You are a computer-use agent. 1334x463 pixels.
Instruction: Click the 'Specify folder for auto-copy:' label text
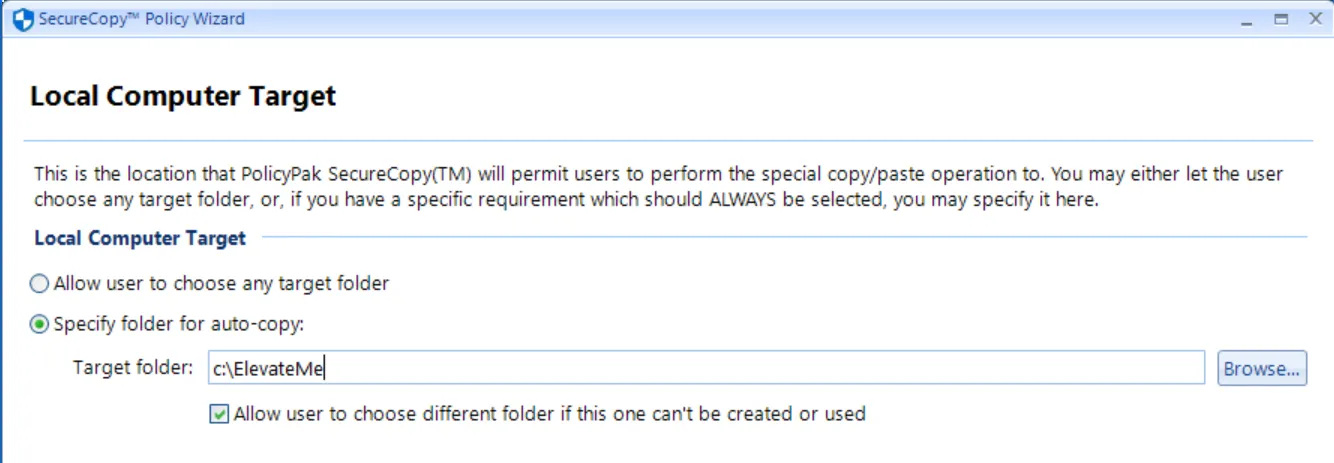178,324
